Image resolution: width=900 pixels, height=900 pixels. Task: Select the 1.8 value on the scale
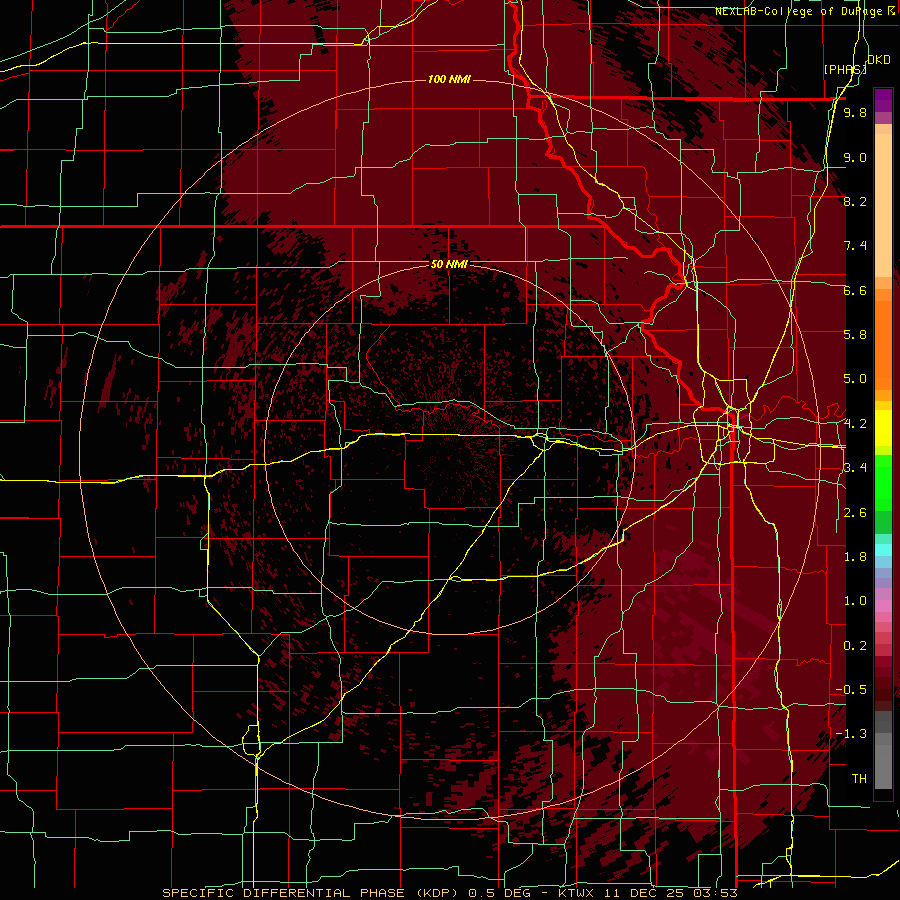coord(855,557)
